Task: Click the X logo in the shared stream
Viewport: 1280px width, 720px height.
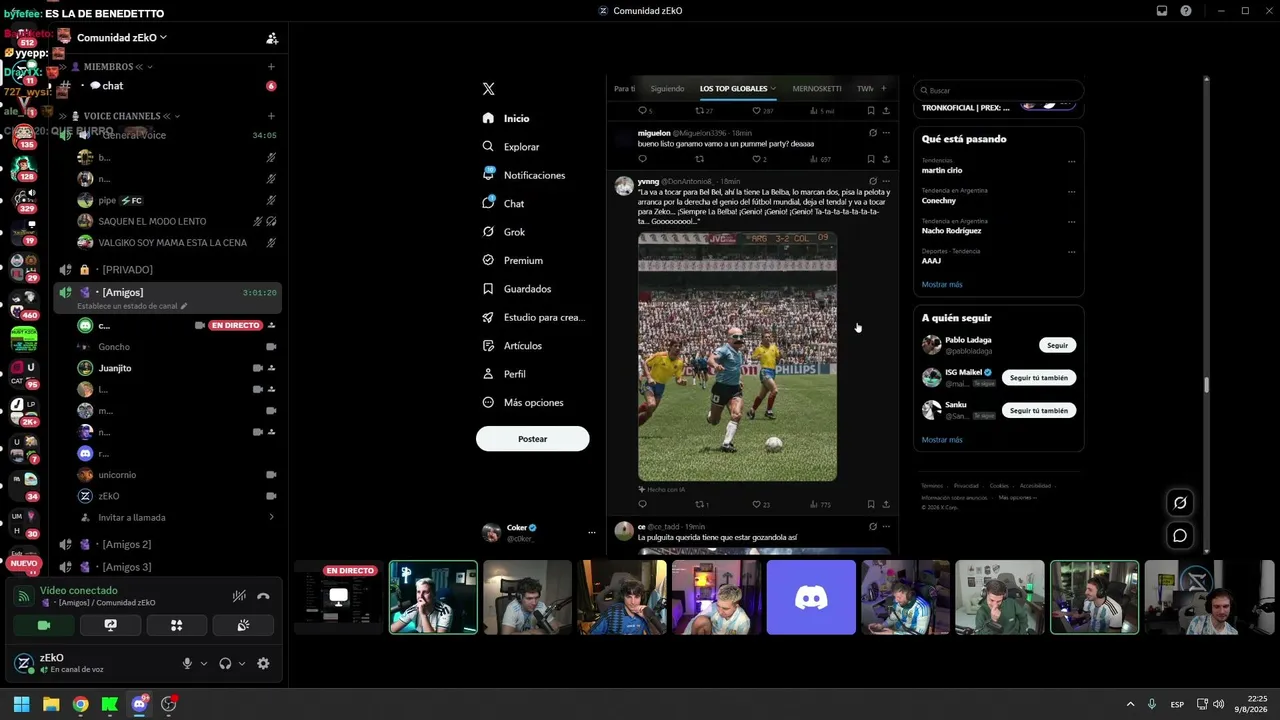Action: pos(488,89)
